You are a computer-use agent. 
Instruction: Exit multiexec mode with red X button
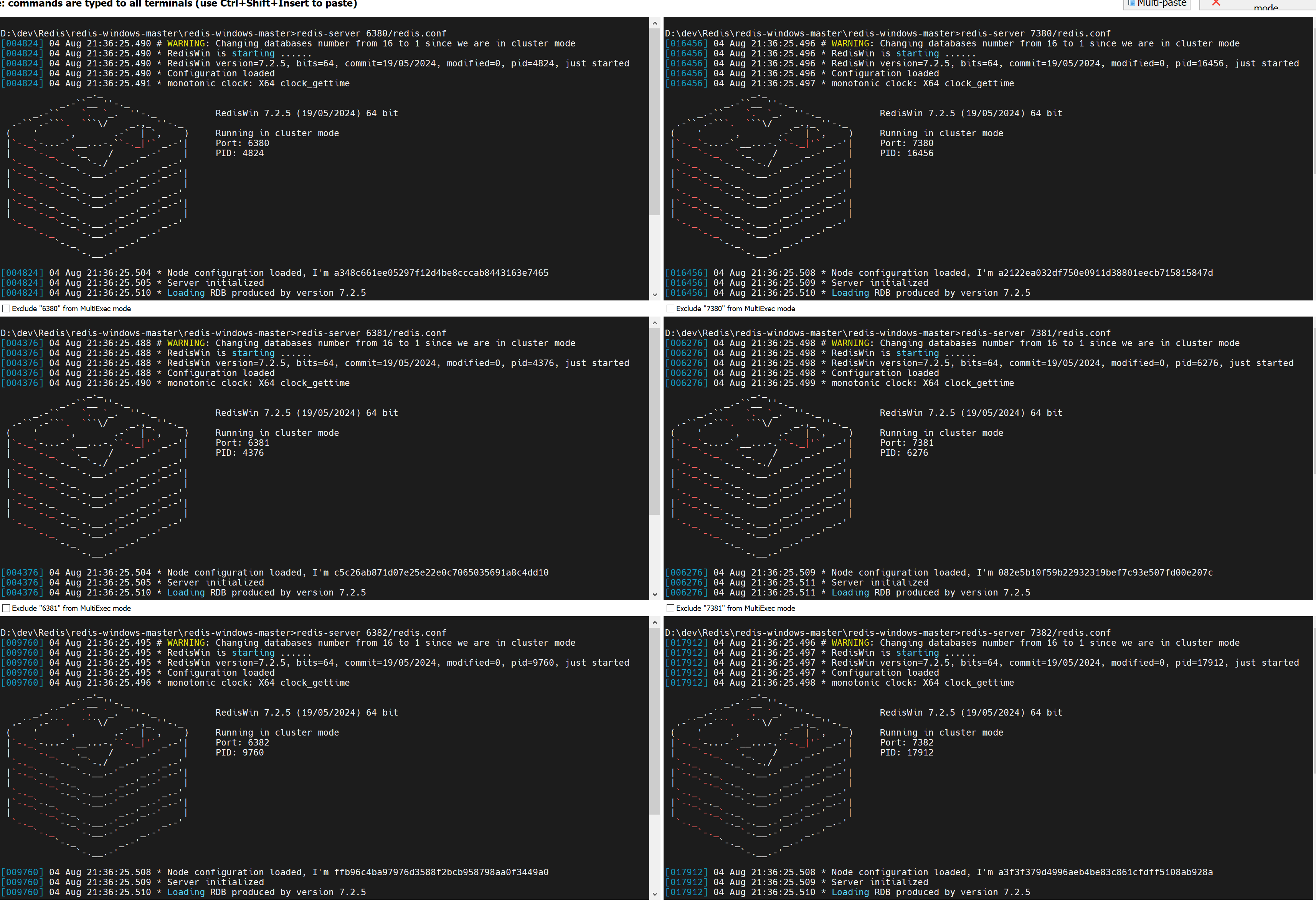point(1257,4)
